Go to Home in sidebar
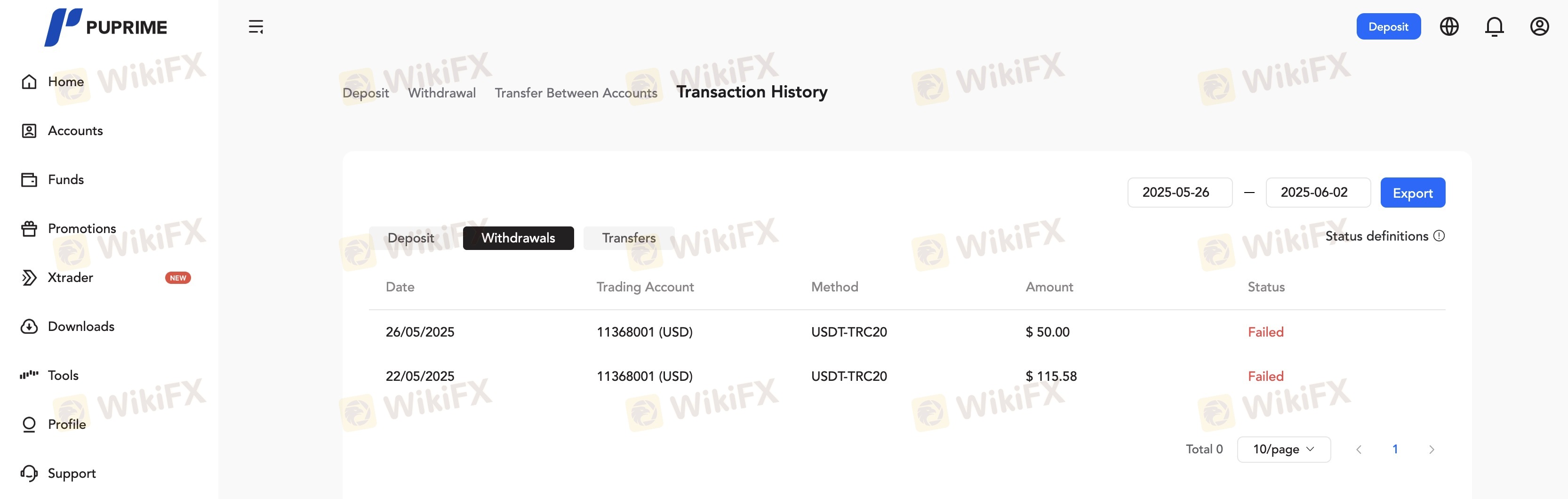Viewport: 1568px width, 499px height. click(65, 81)
